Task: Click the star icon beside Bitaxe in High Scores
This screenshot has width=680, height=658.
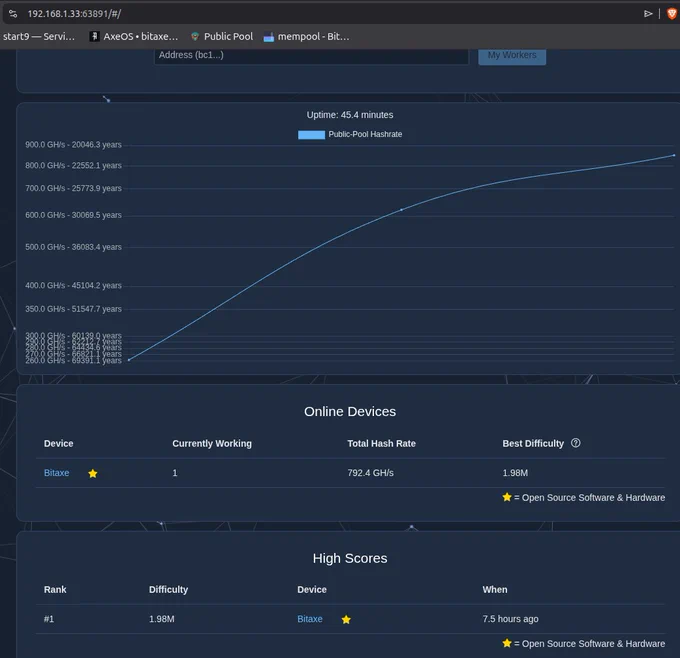Action: (346, 619)
